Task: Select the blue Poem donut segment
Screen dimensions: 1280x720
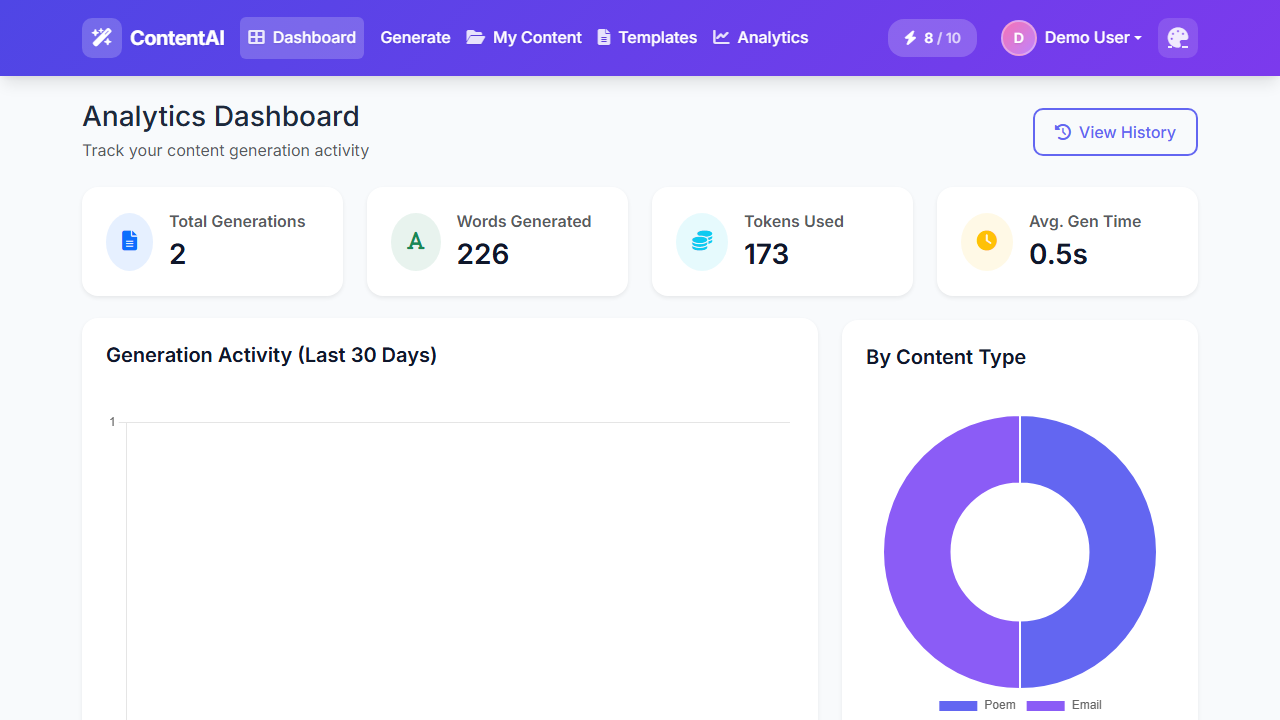Action: 1121,552
